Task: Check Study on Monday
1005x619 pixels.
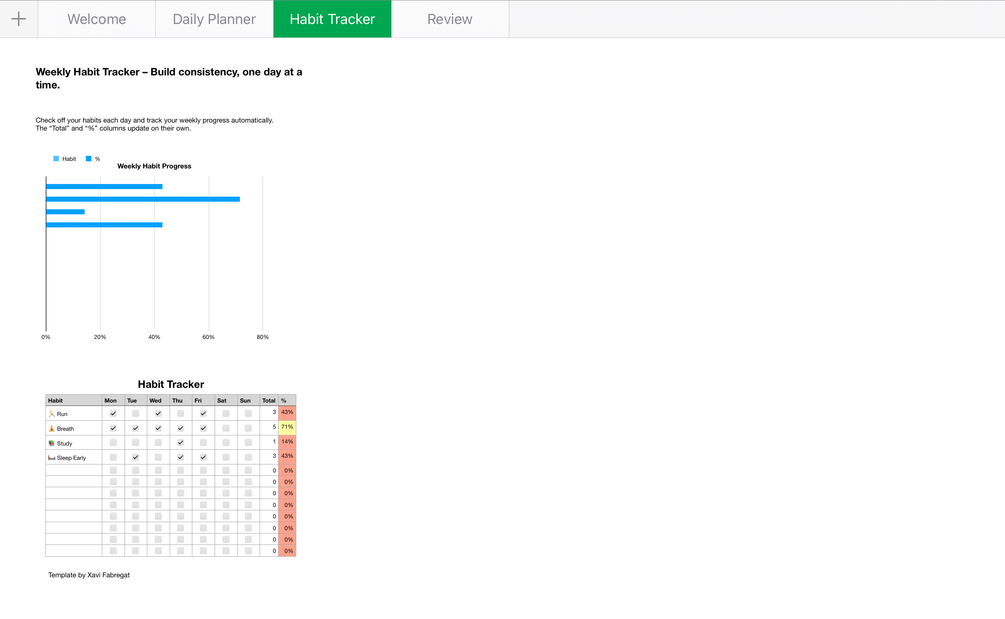Action: coord(113,443)
